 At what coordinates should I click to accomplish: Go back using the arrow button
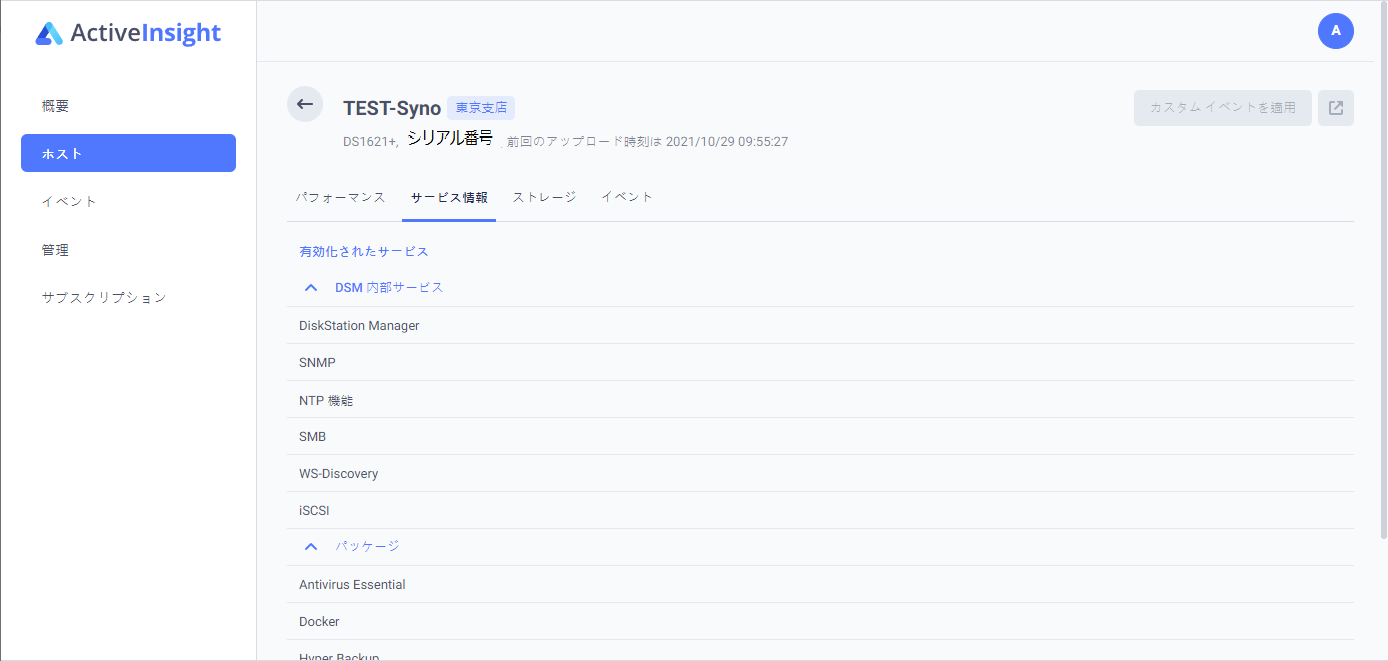click(305, 104)
